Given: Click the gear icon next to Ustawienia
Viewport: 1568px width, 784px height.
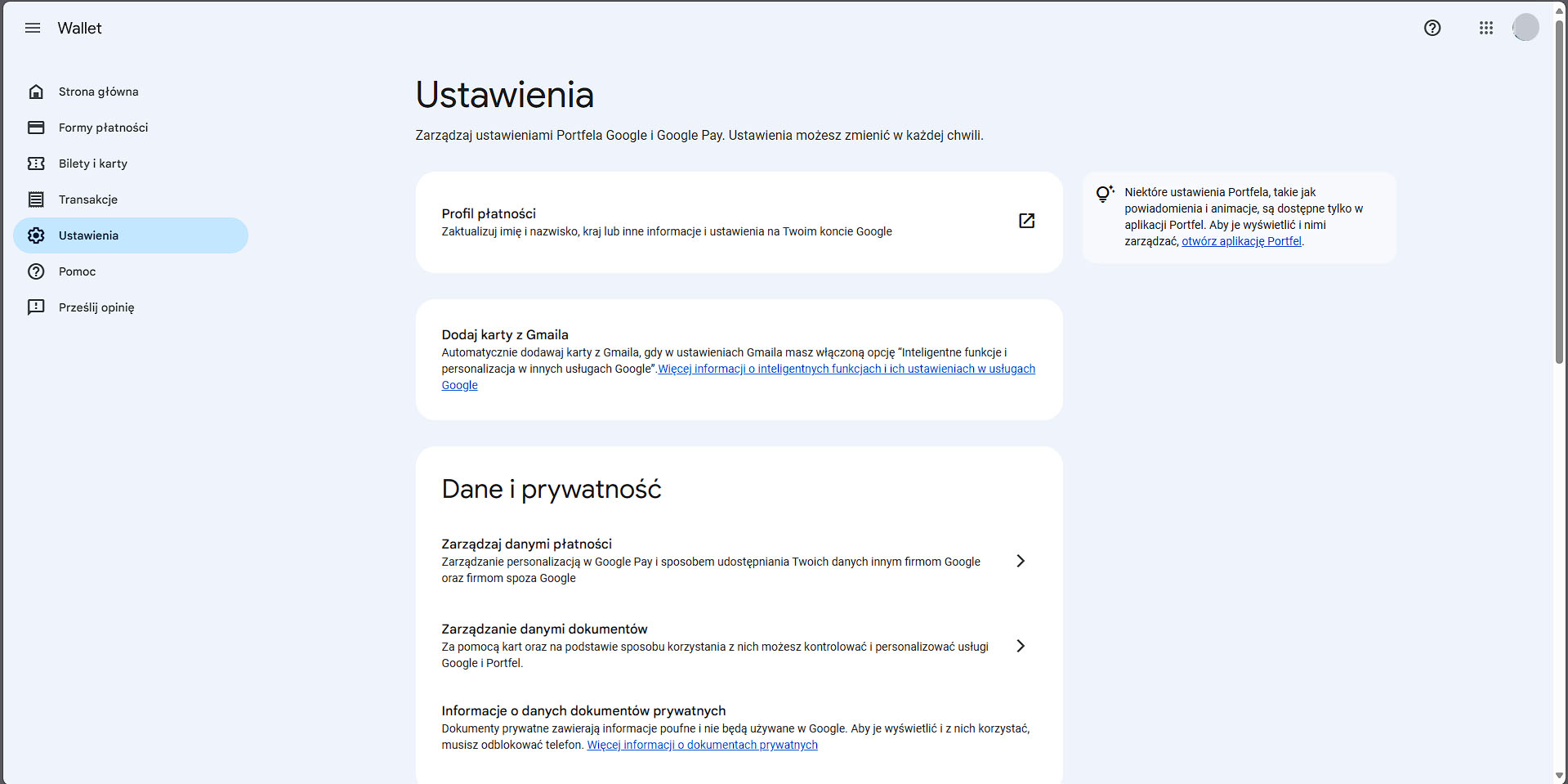Looking at the screenshot, I should click(36, 235).
